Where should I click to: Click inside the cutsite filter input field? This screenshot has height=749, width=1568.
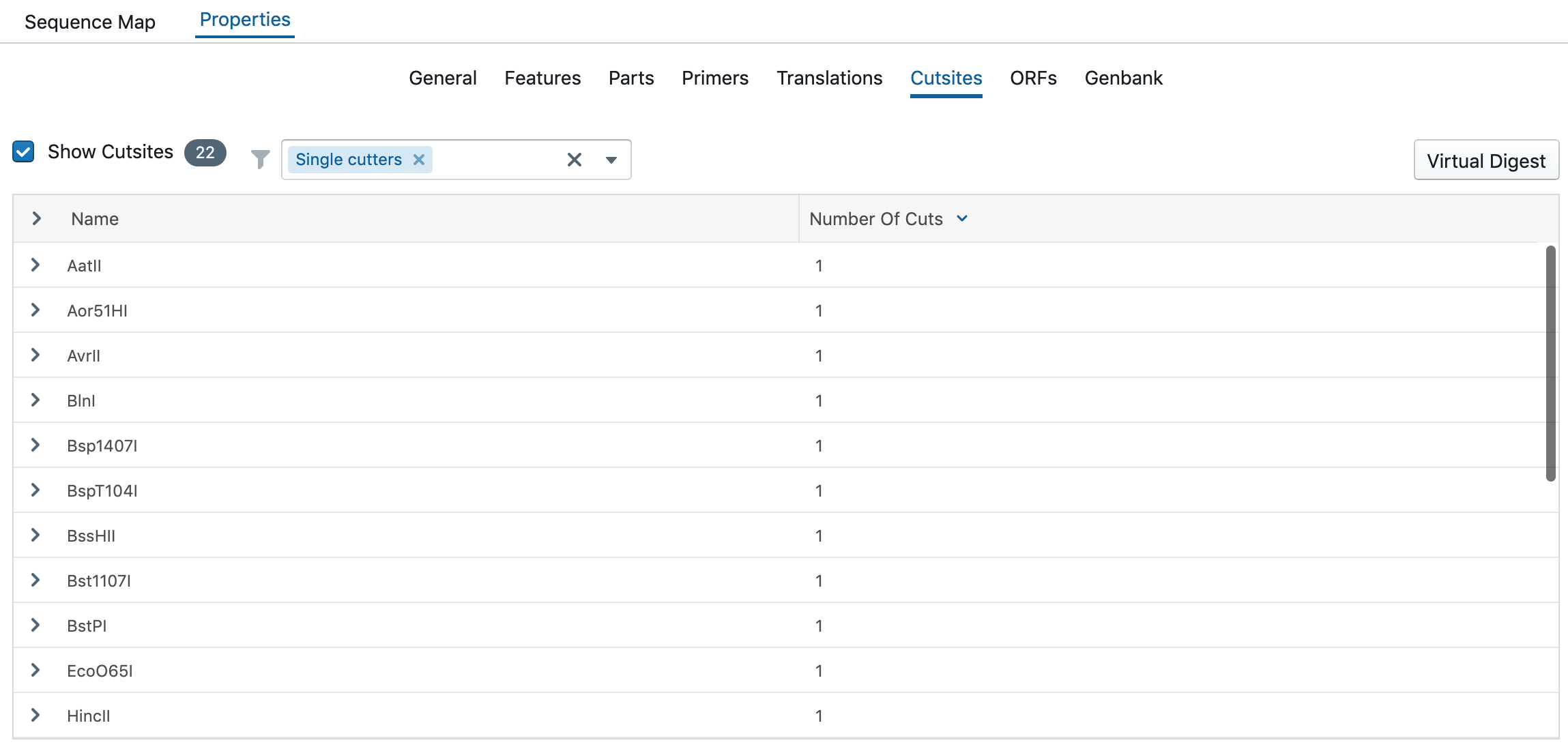click(498, 160)
